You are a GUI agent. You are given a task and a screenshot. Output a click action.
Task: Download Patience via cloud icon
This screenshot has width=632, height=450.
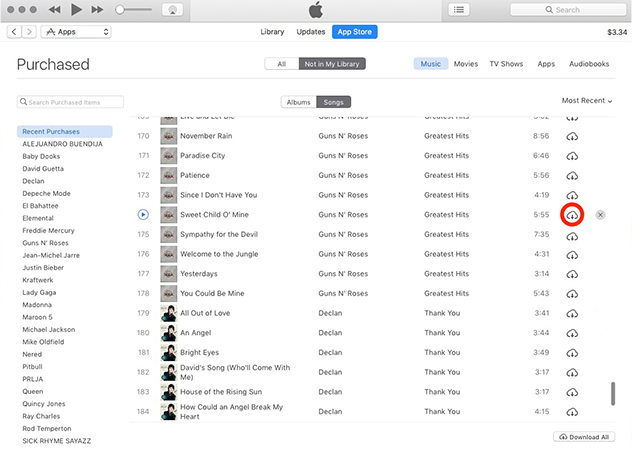click(x=572, y=176)
